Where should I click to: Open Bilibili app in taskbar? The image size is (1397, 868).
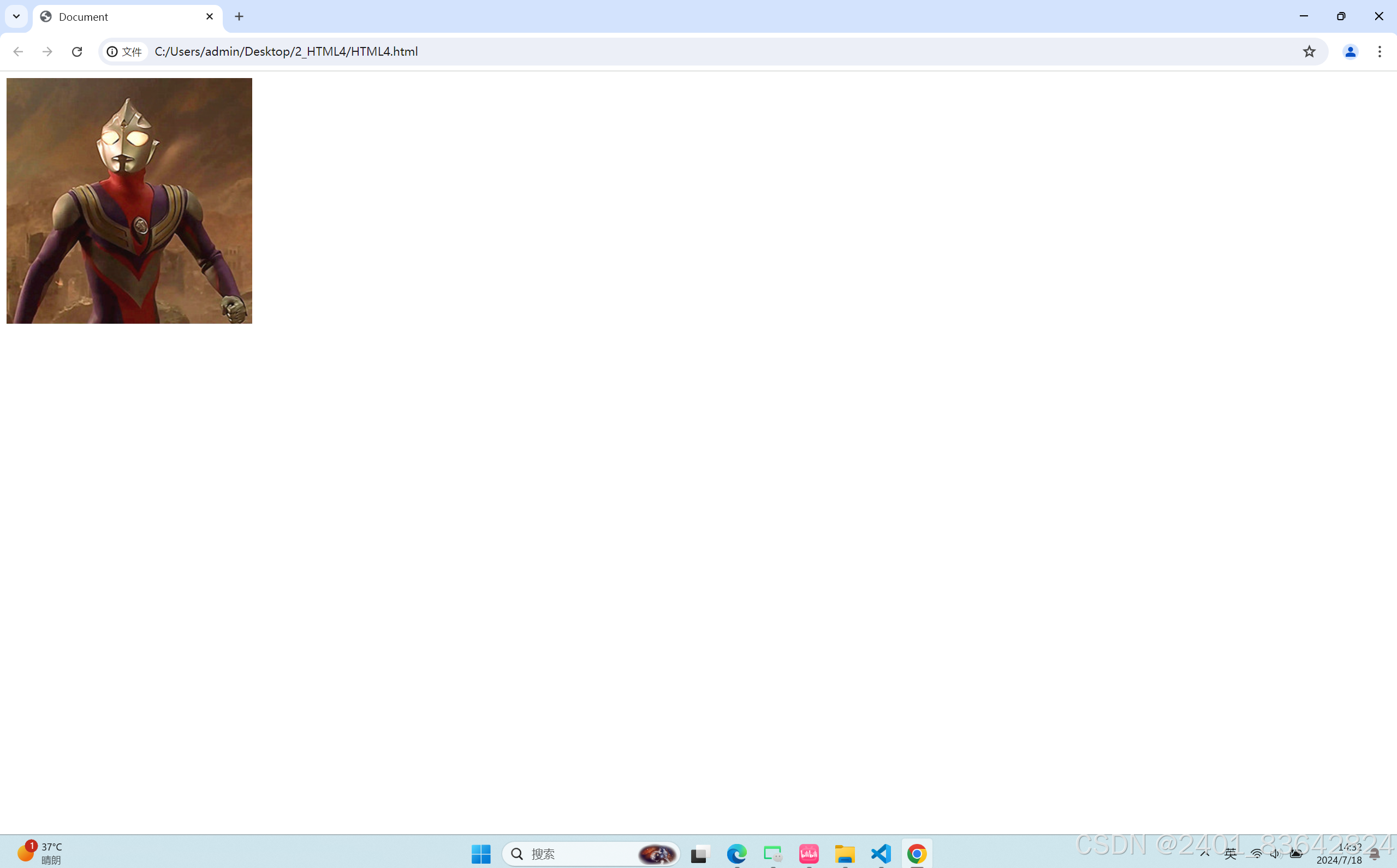(809, 854)
